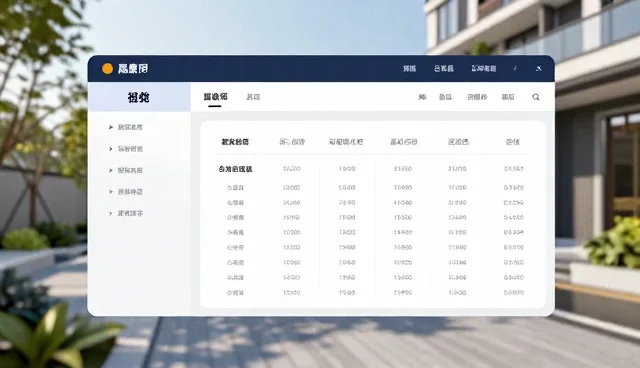Click the bold first-column table header
640x368 pixels.
pyautogui.click(x=235, y=142)
